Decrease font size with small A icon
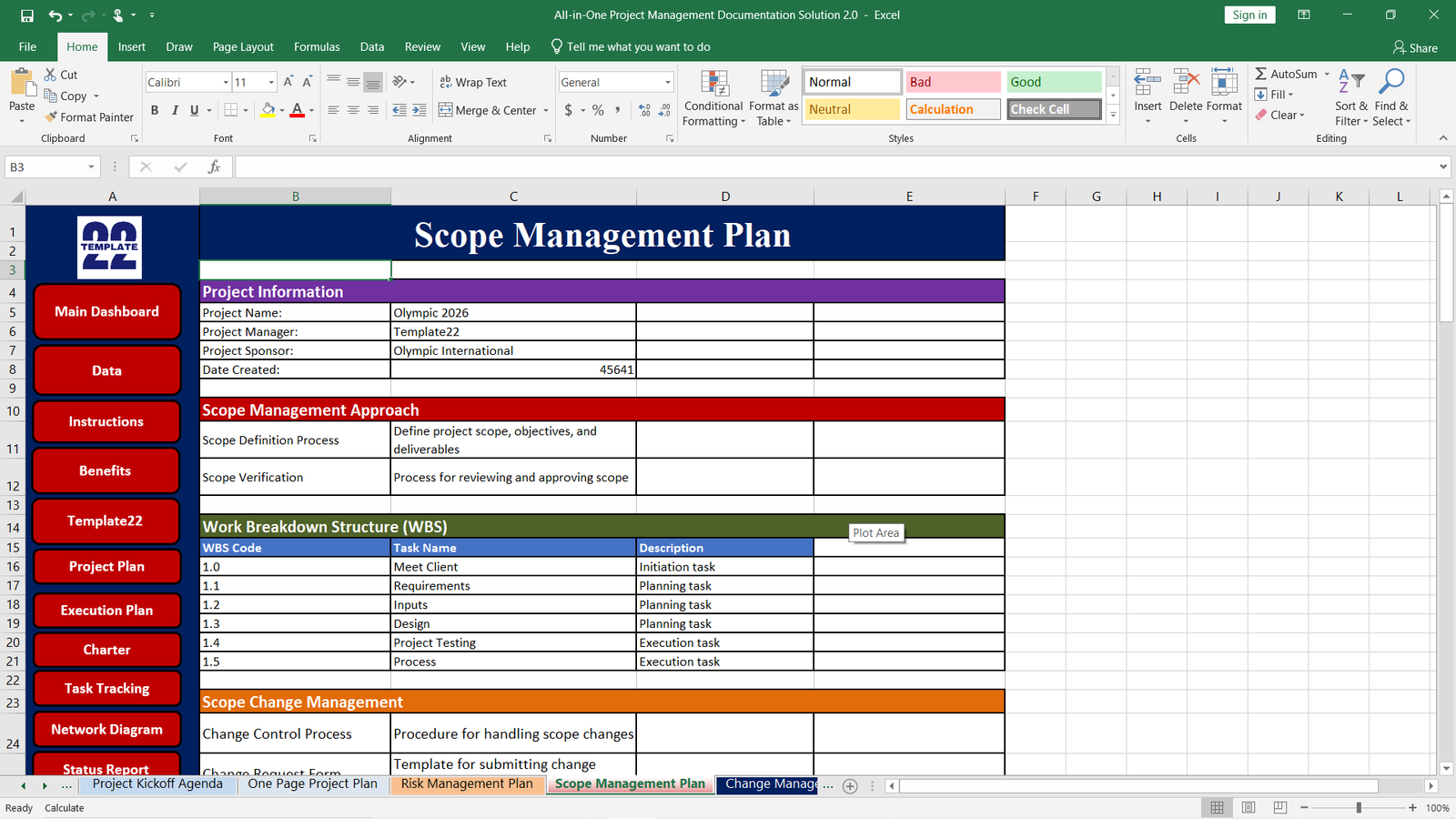1456x819 pixels. tap(308, 82)
